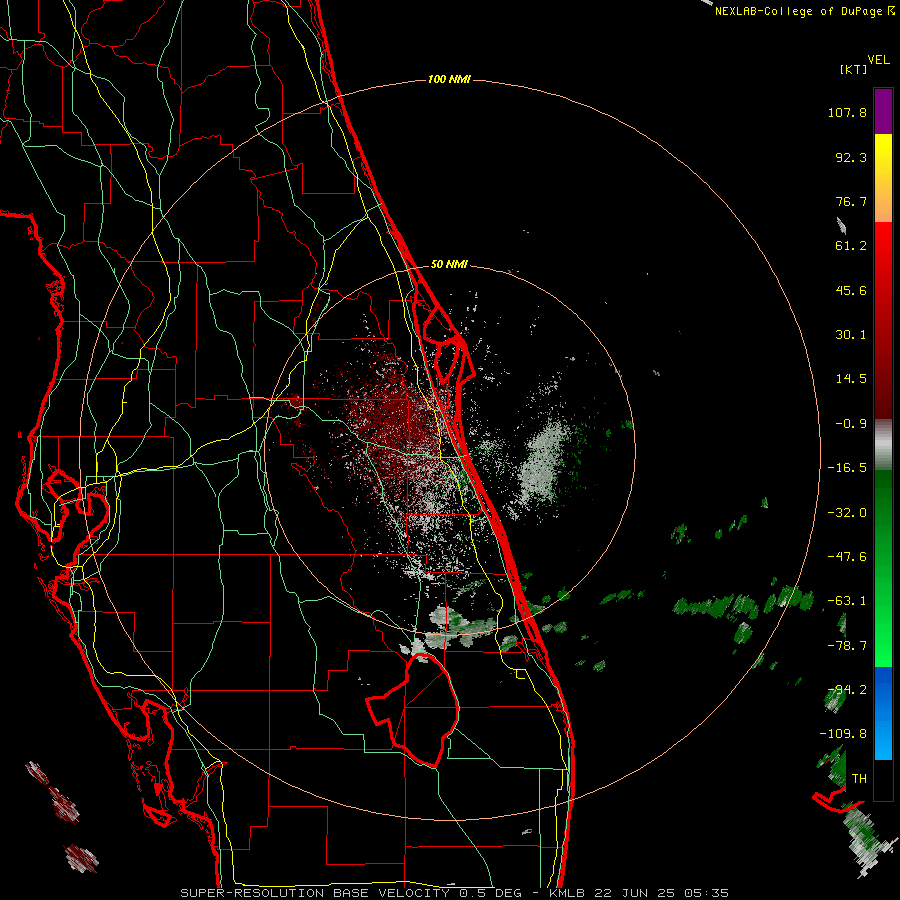The height and width of the screenshot is (900, 900).
Task: Click the 50 NMI range ring label
Action: (x=449, y=265)
